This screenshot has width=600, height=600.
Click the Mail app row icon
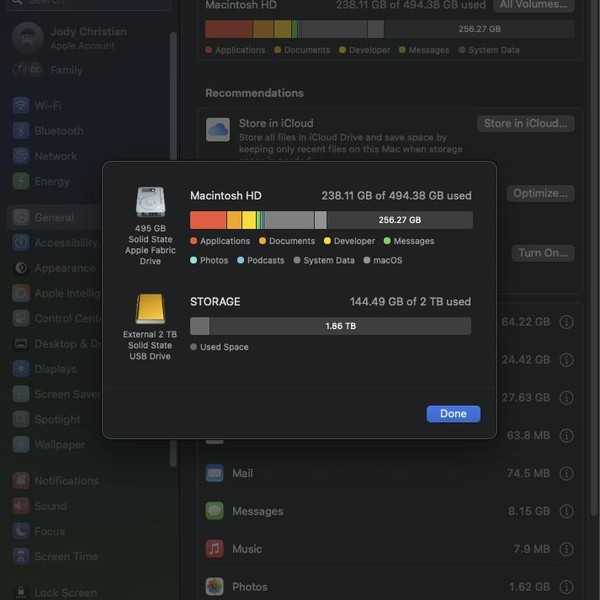coord(214,473)
